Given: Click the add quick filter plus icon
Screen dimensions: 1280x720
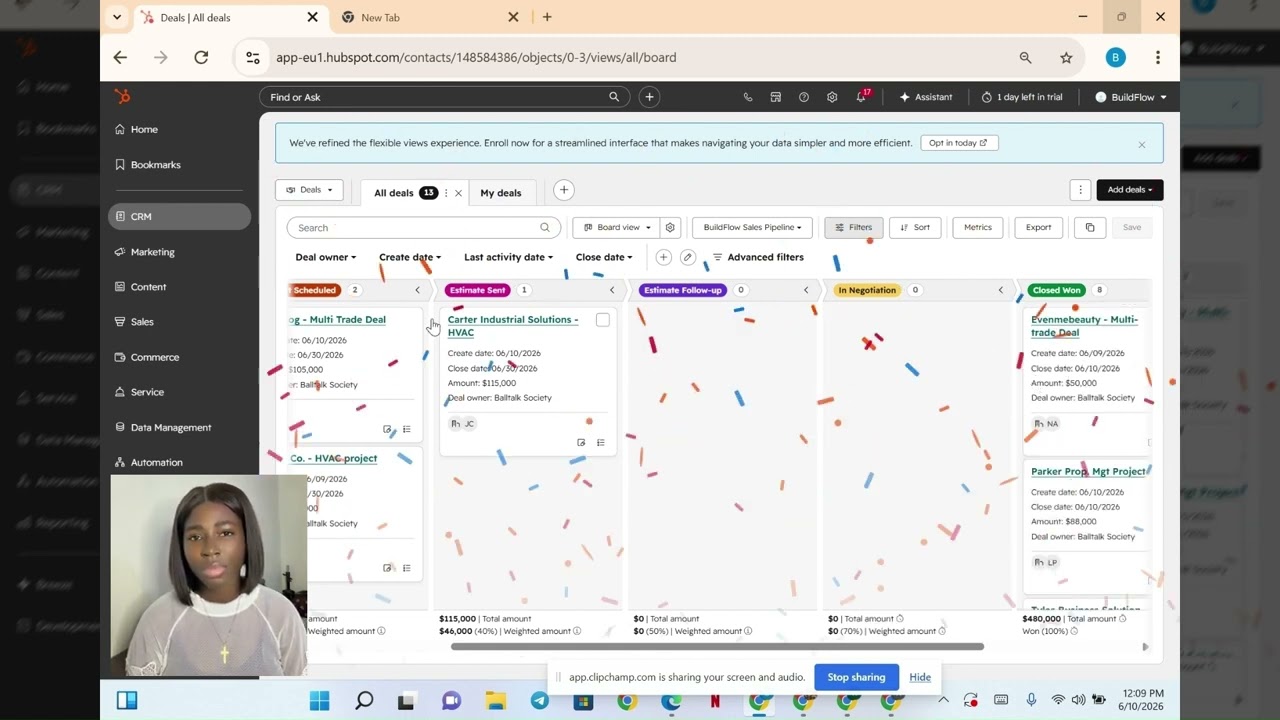Looking at the screenshot, I should [663, 257].
